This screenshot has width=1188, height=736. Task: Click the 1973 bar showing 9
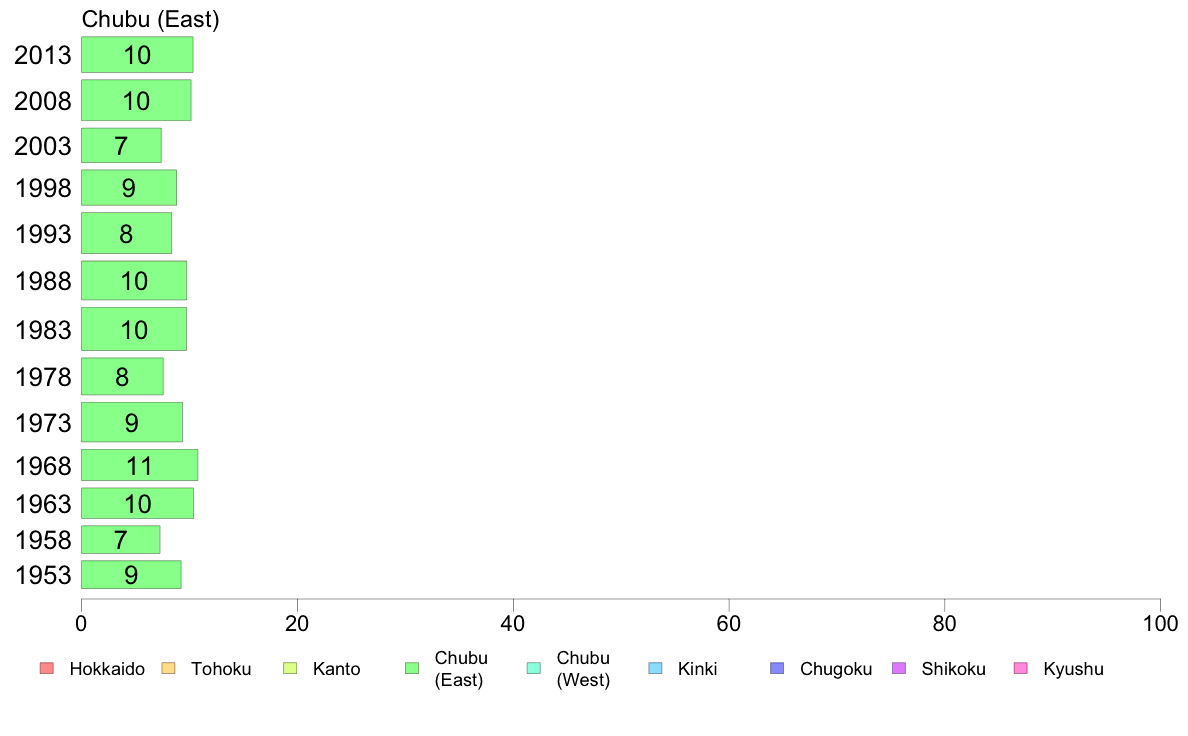pyautogui.click(x=132, y=422)
